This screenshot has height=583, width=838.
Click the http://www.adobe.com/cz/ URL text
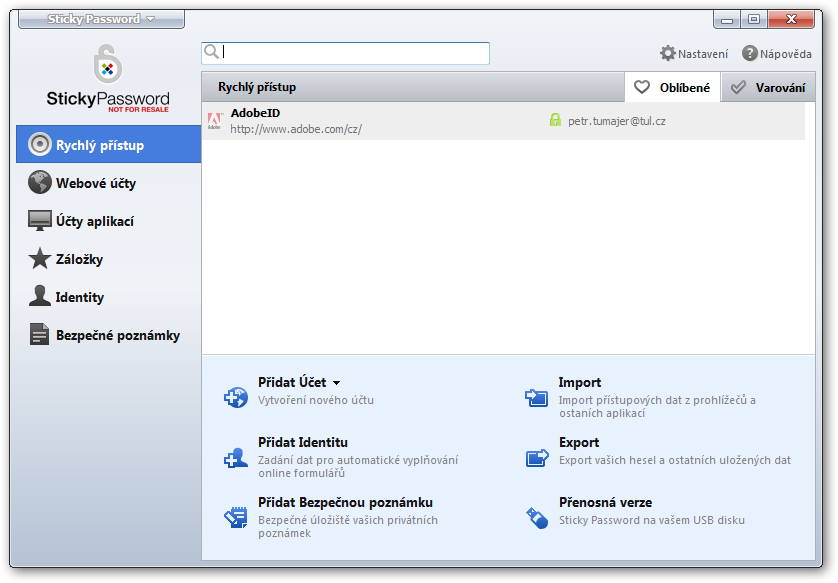[x=296, y=129]
